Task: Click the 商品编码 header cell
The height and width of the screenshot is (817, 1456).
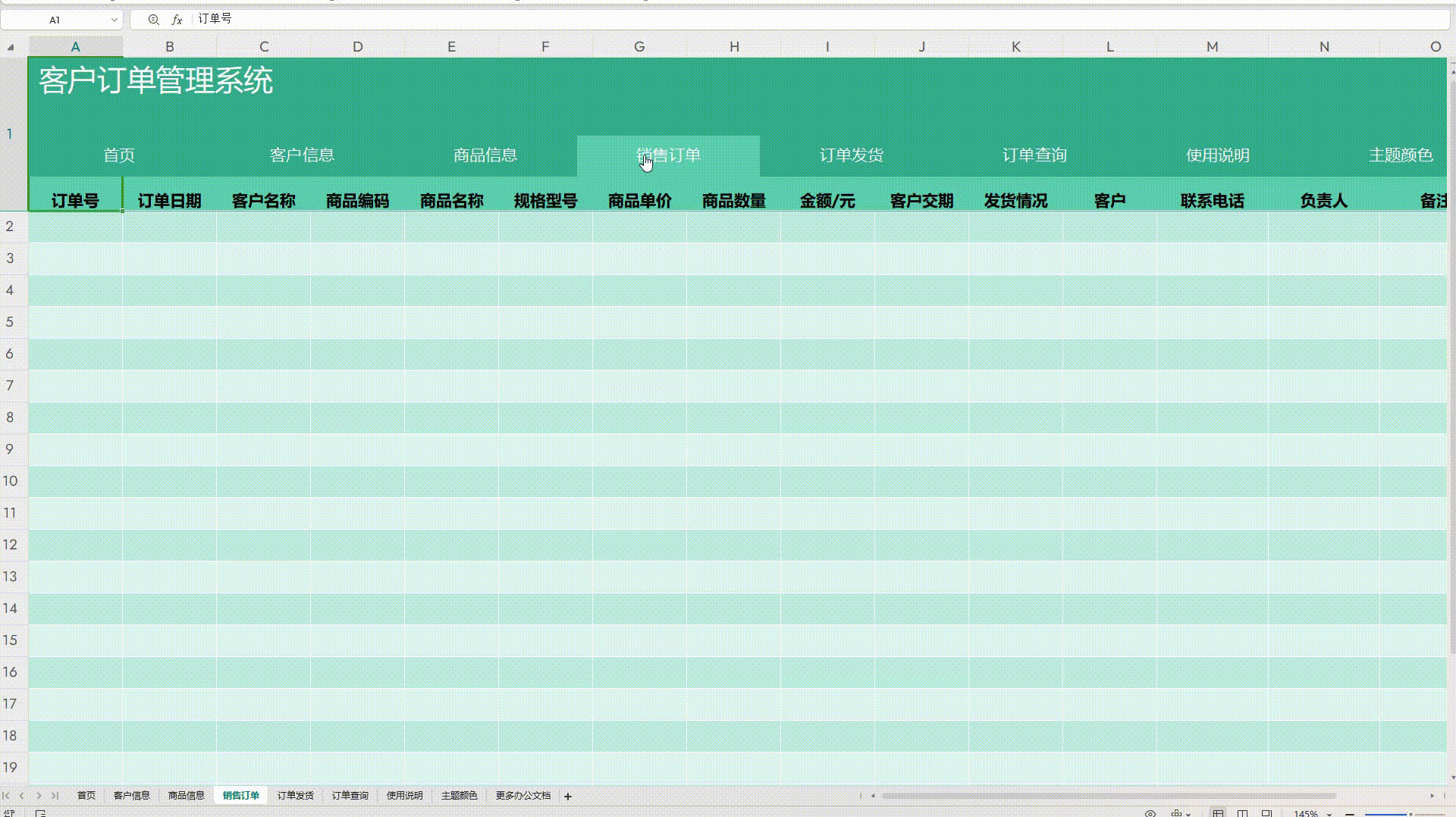Action: point(358,201)
